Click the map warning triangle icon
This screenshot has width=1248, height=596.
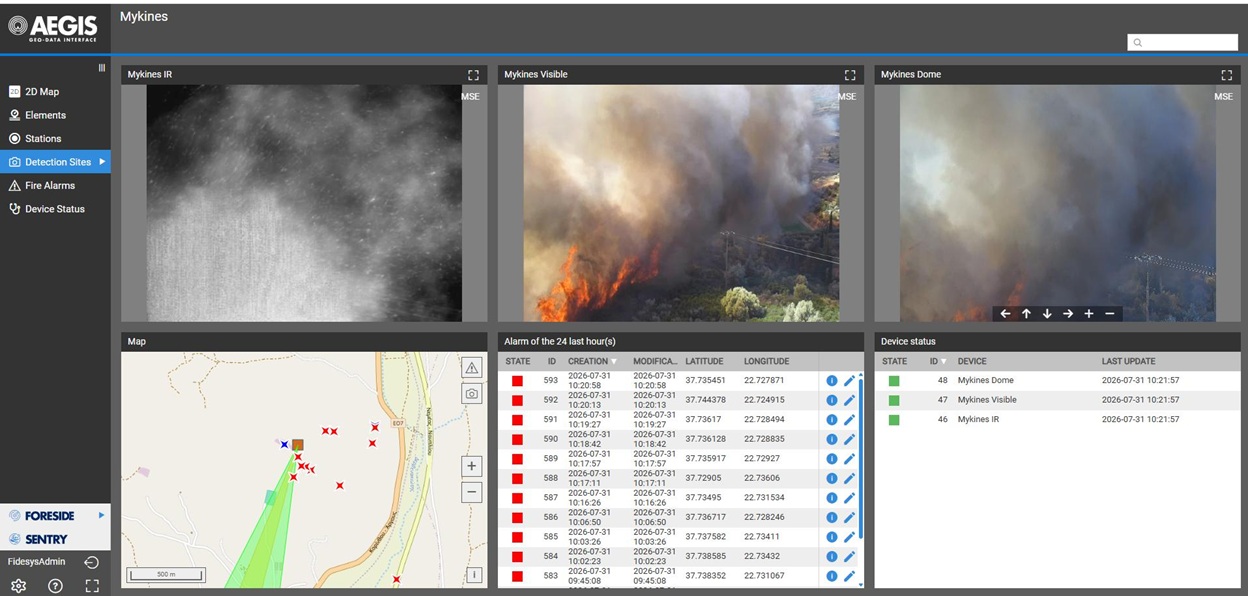click(472, 368)
